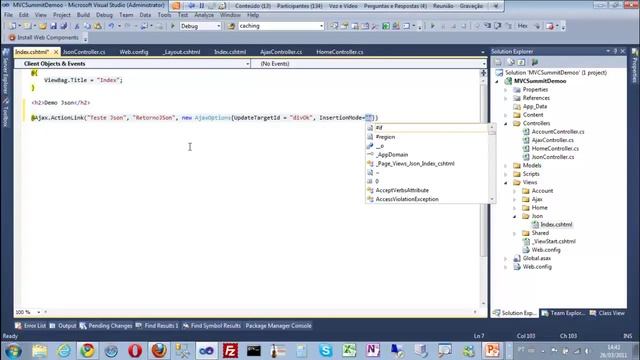Start debugging with the green play icon
This screenshot has width=640, height=360.
click(173, 26)
